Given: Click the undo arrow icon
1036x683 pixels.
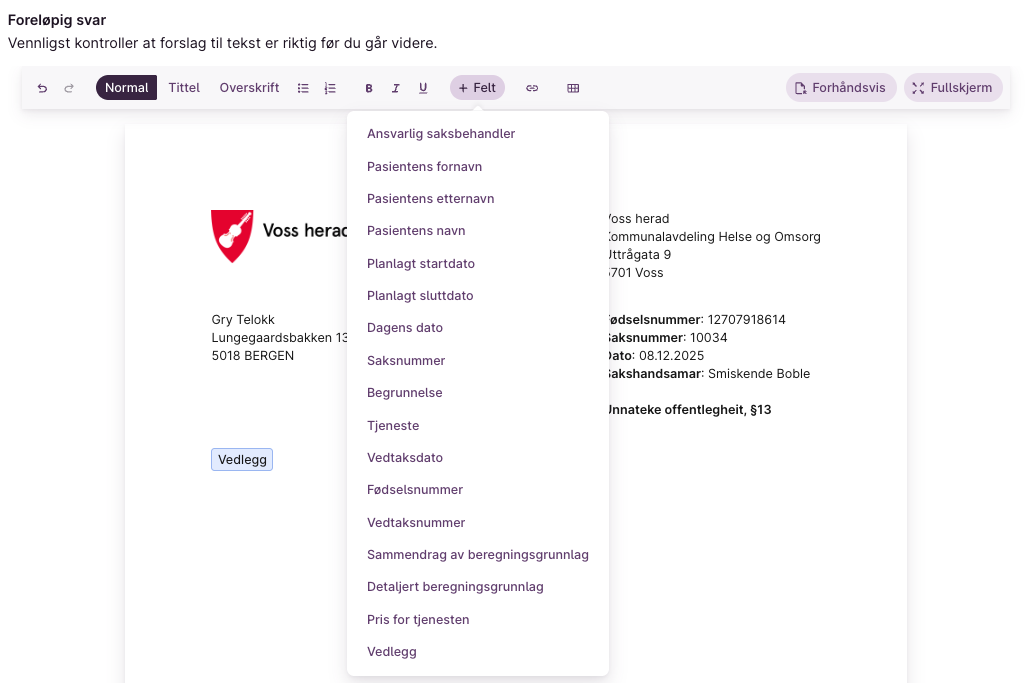Looking at the screenshot, I should 42,88.
